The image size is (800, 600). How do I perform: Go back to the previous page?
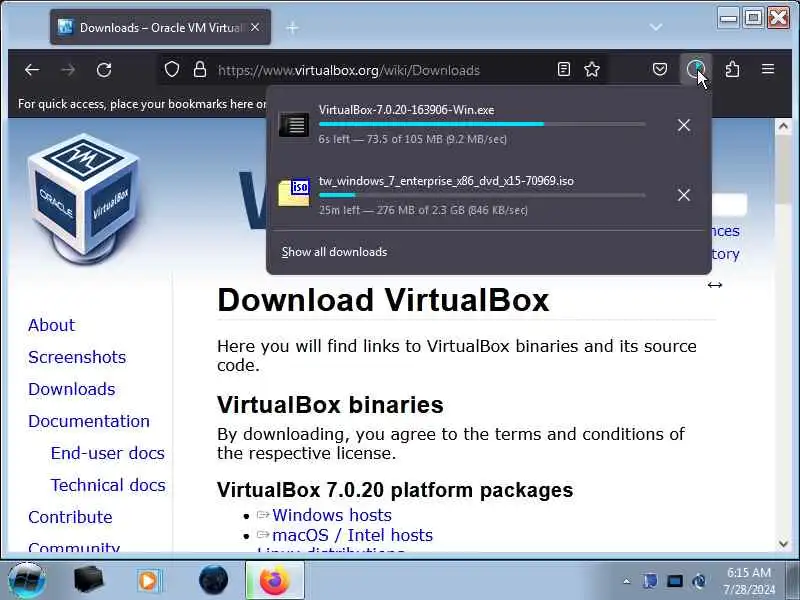coord(32,69)
